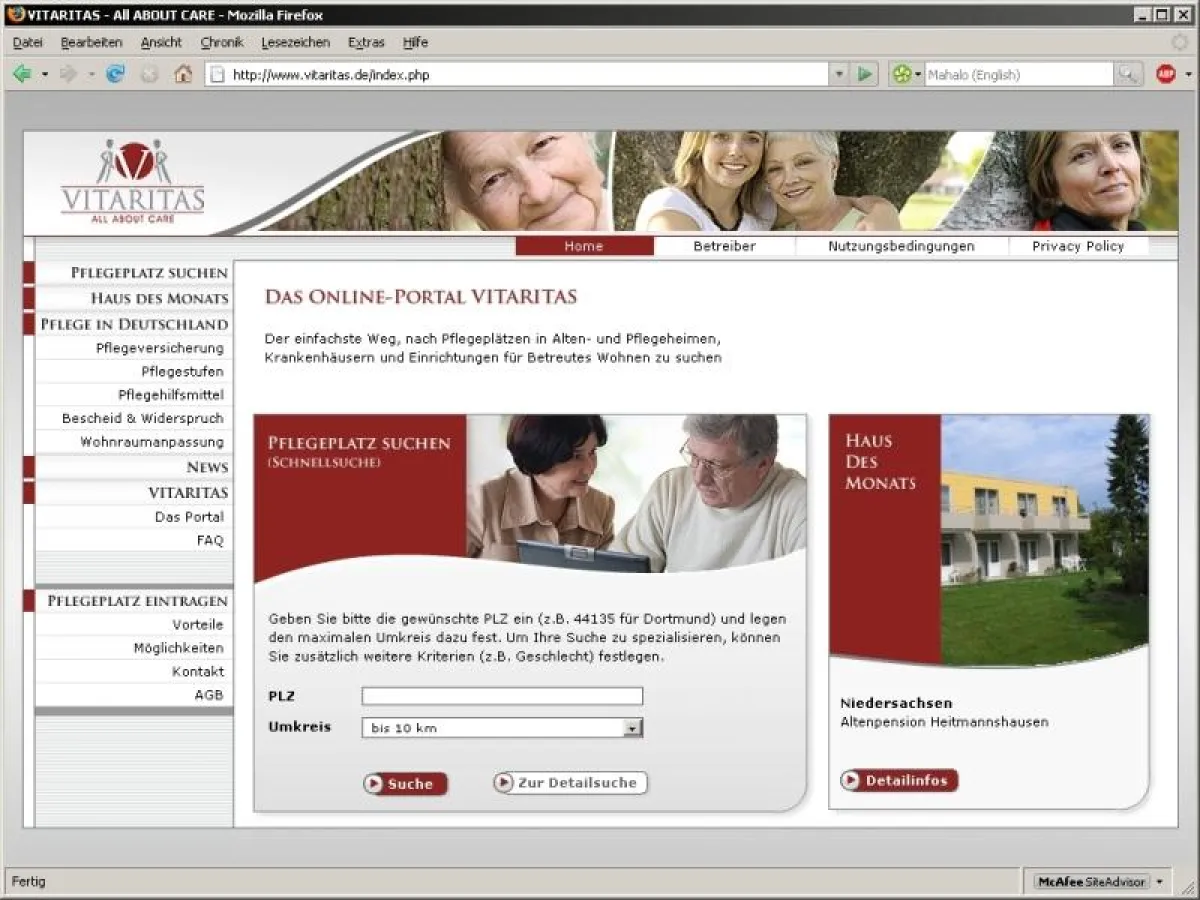The height and width of the screenshot is (900, 1200).
Task: Reload the page with the refresh icon
Action: pos(113,73)
